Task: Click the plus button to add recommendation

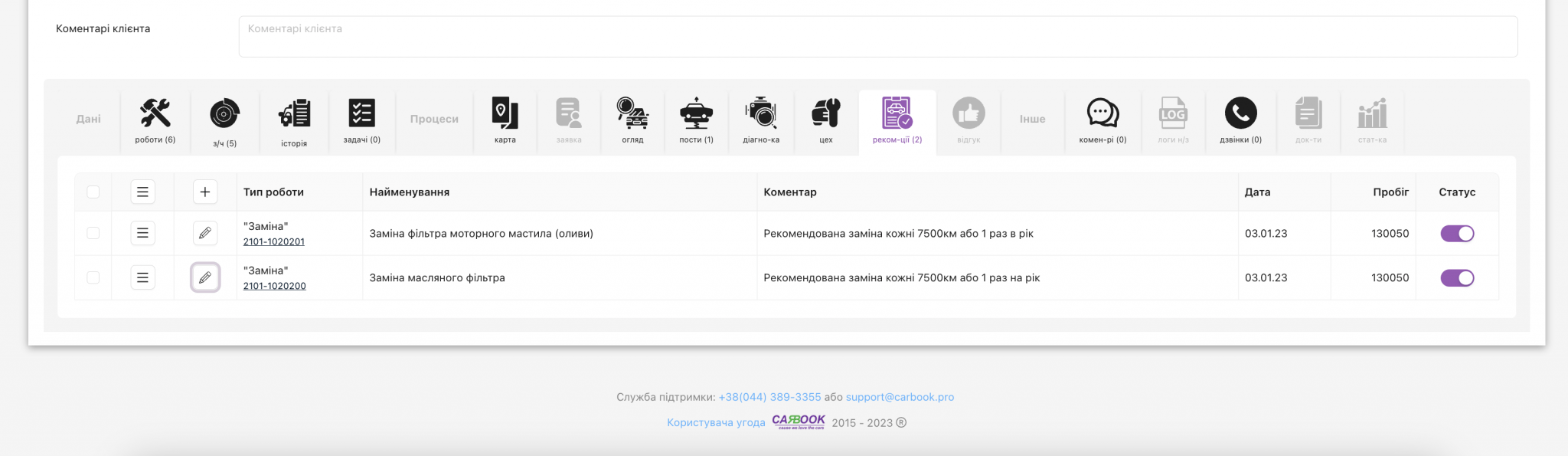Action: (x=205, y=192)
